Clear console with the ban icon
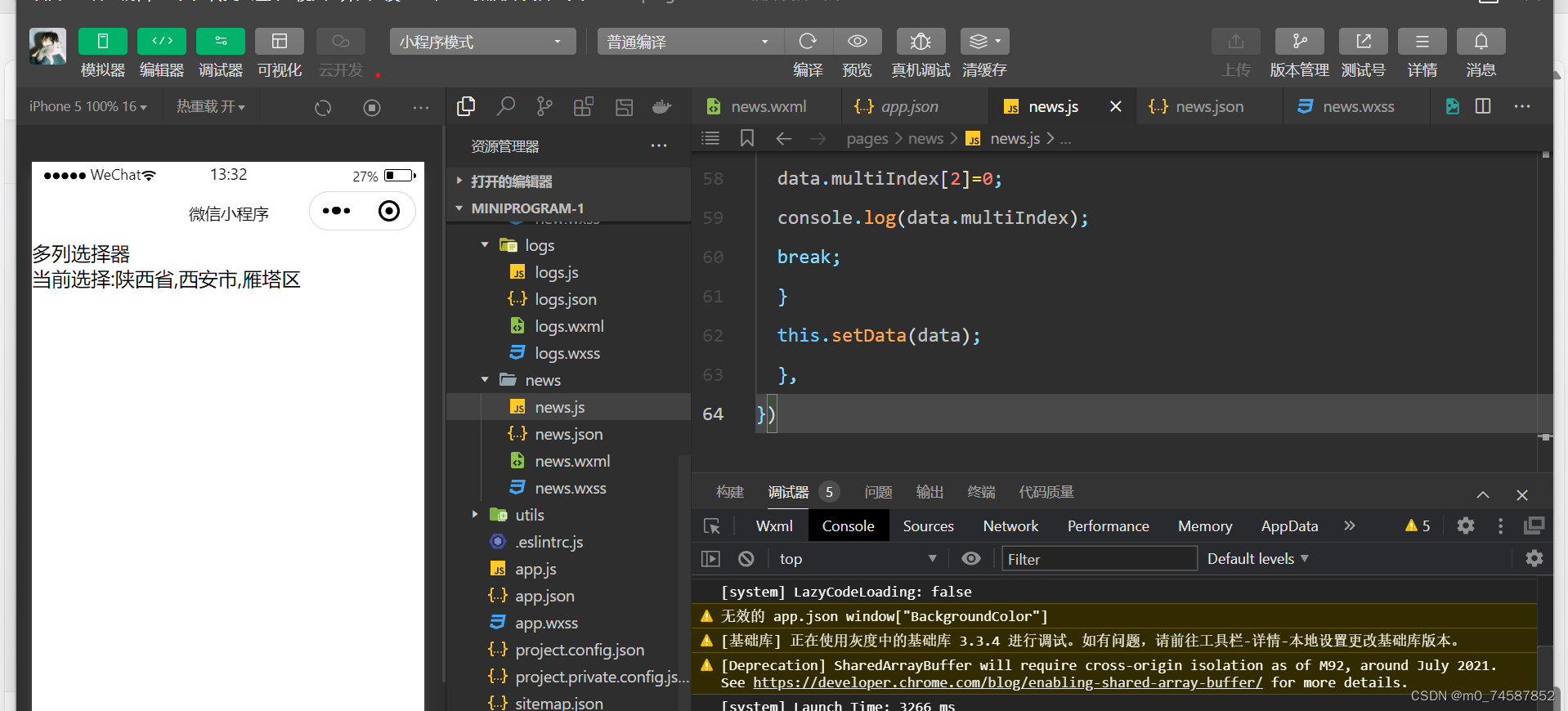The image size is (1568, 711). click(x=746, y=559)
